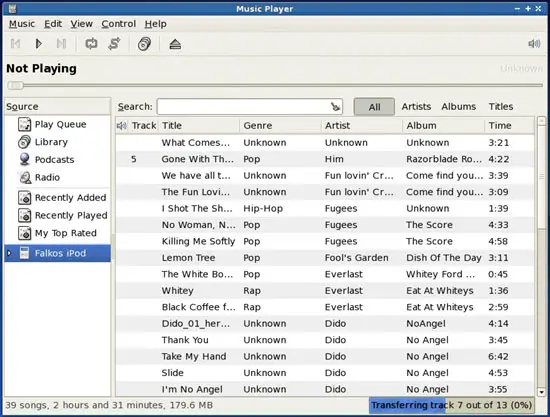Viewport: 550px width, 417px height.
Task: Eject the iPod with eject icon
Action: (x=175, y=44)
